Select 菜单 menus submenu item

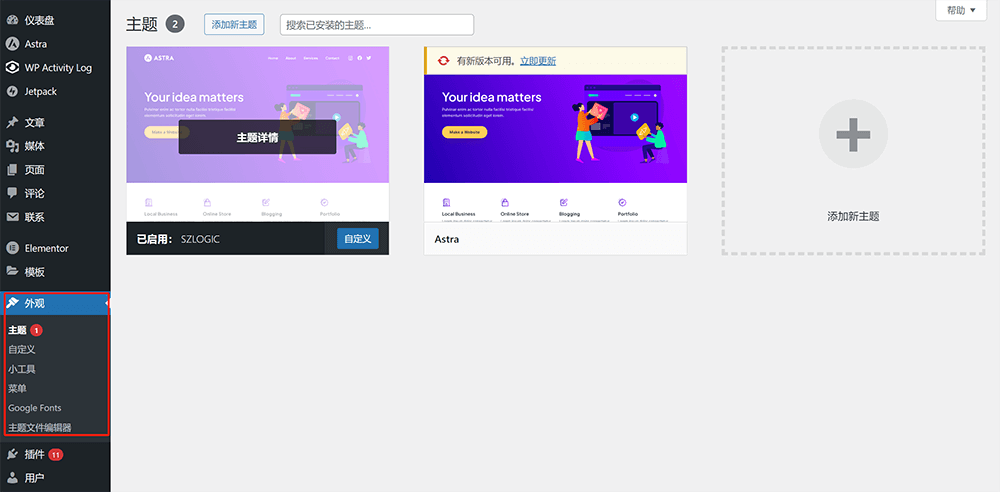17,388
